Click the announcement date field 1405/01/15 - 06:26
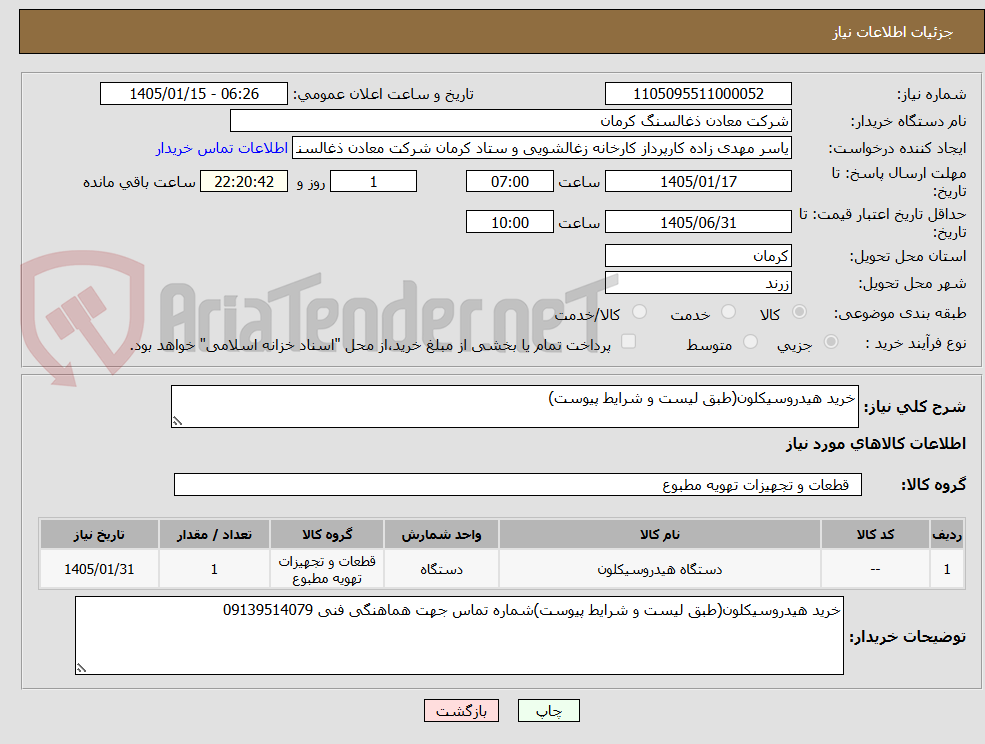 [x=193, y=94]
